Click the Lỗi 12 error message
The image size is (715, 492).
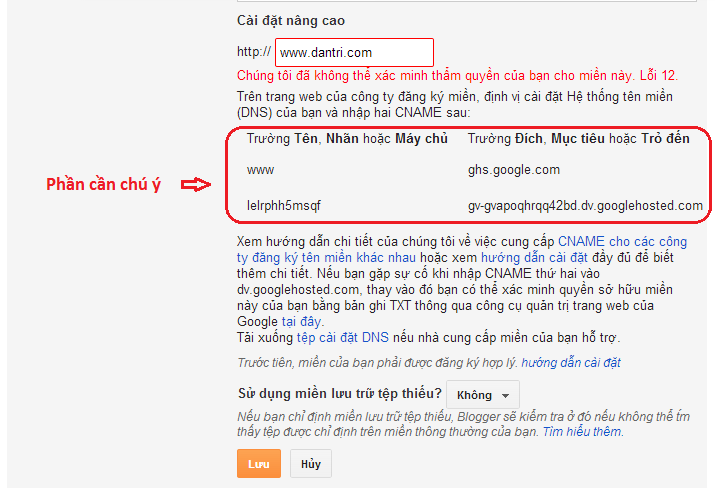click(457, 75)
